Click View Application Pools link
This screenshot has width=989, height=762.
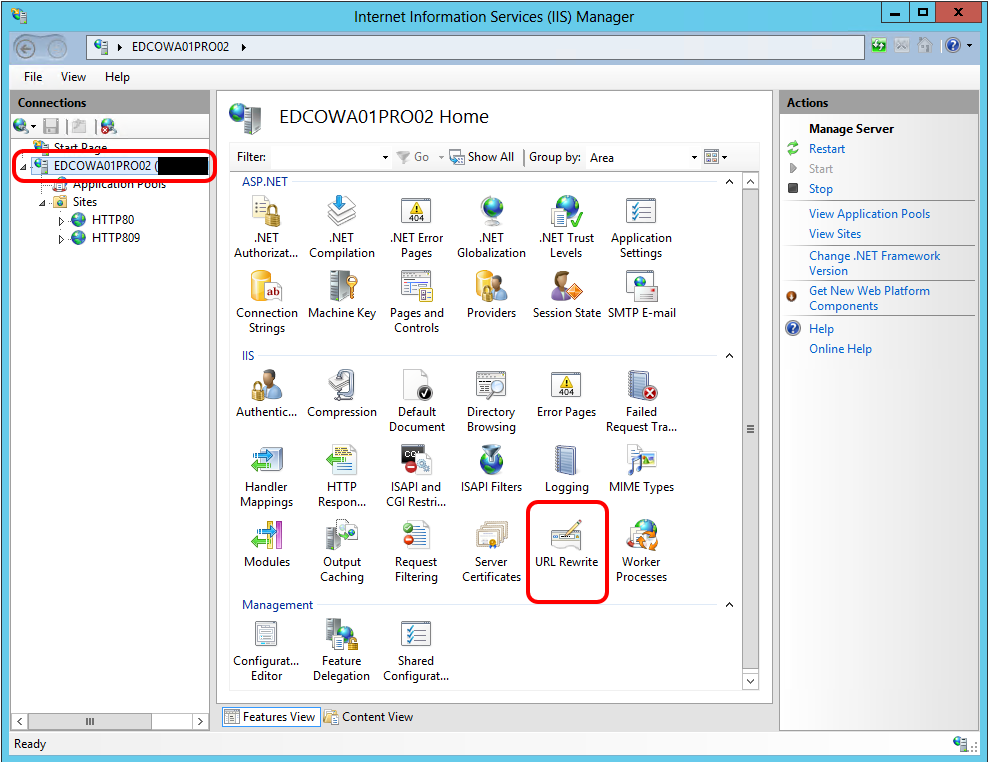click(x=869, y=214)
